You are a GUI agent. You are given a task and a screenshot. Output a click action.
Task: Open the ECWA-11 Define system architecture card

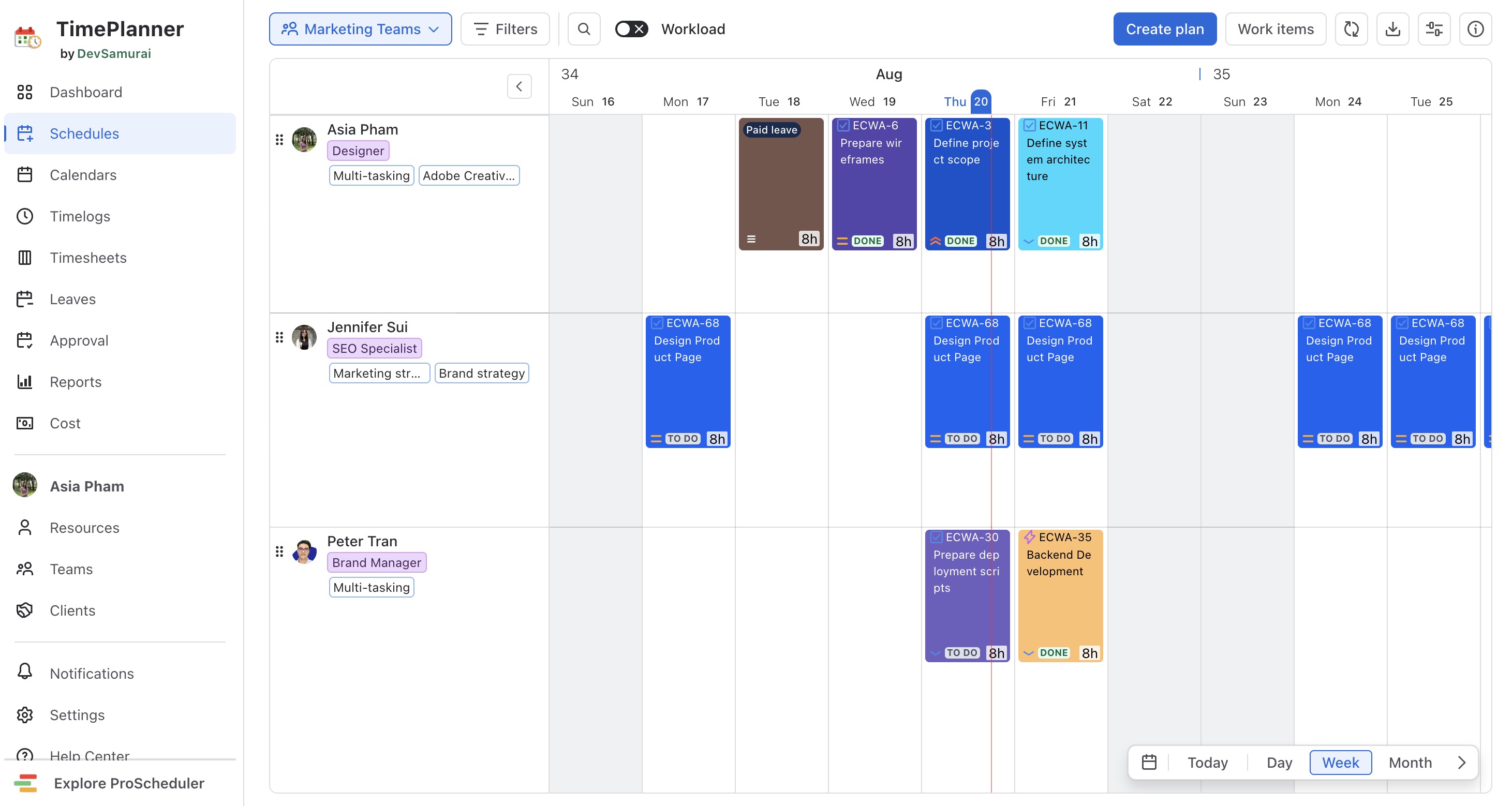coord(1061,184)
